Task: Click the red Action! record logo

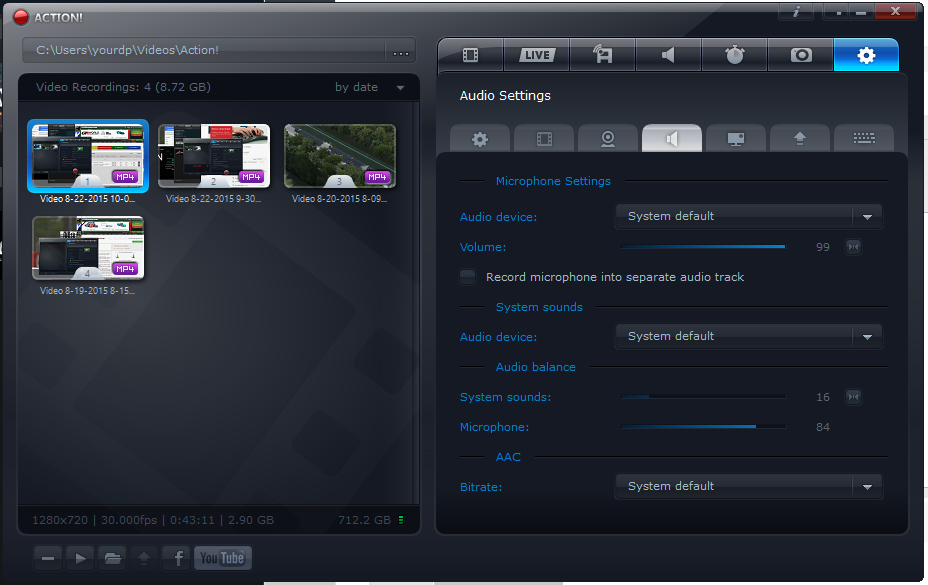Action: [21, 17]
